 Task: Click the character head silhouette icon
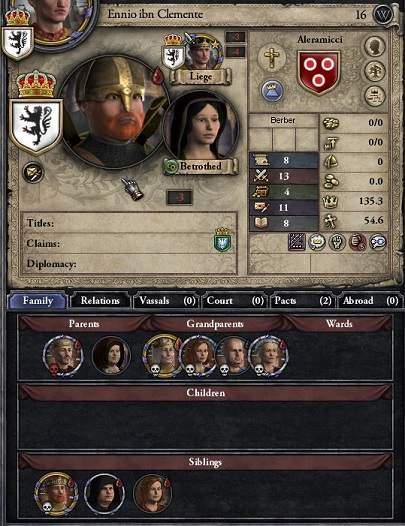pos(375,46)
